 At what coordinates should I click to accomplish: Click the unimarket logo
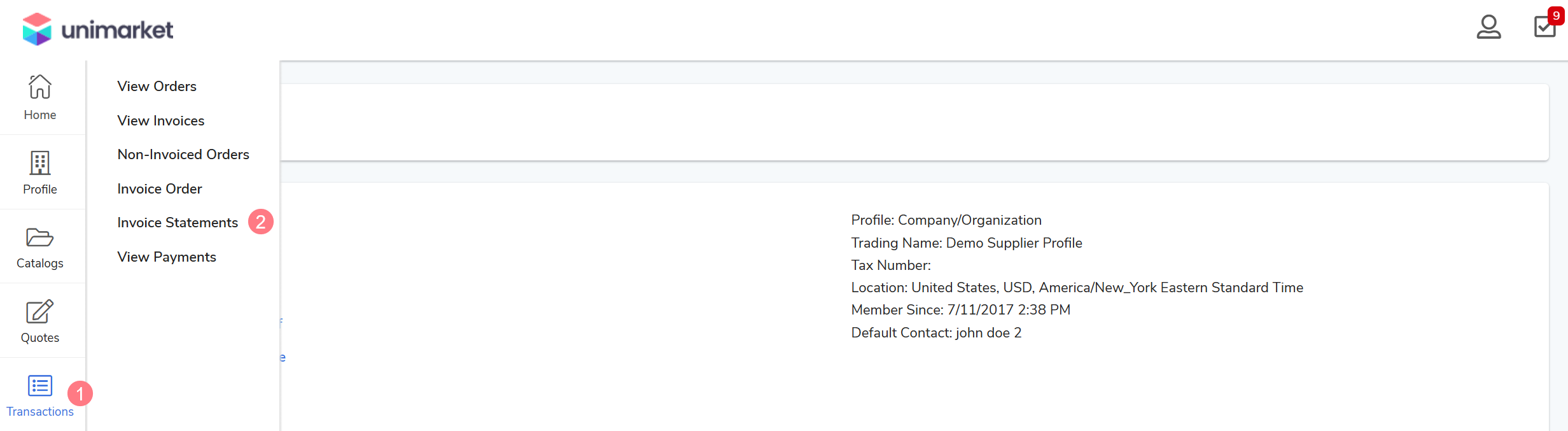[x=97, y=29]
